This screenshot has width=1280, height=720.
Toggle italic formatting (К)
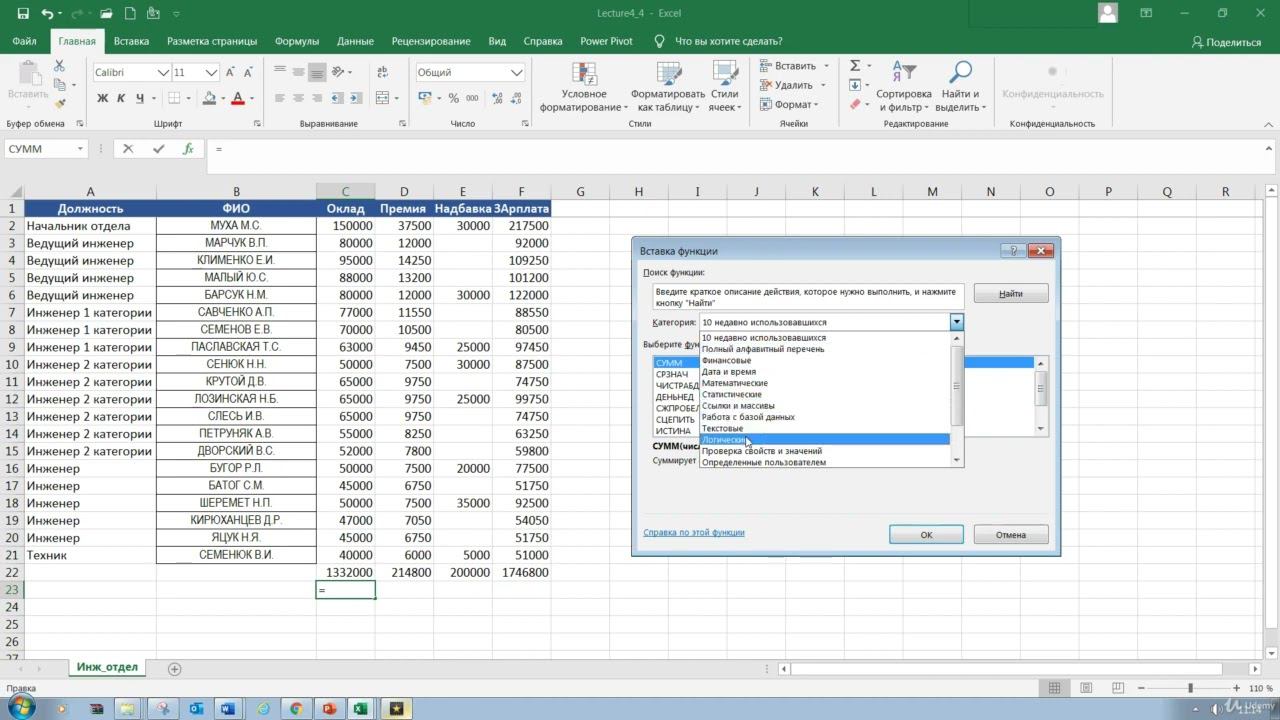tap(122, 98)
